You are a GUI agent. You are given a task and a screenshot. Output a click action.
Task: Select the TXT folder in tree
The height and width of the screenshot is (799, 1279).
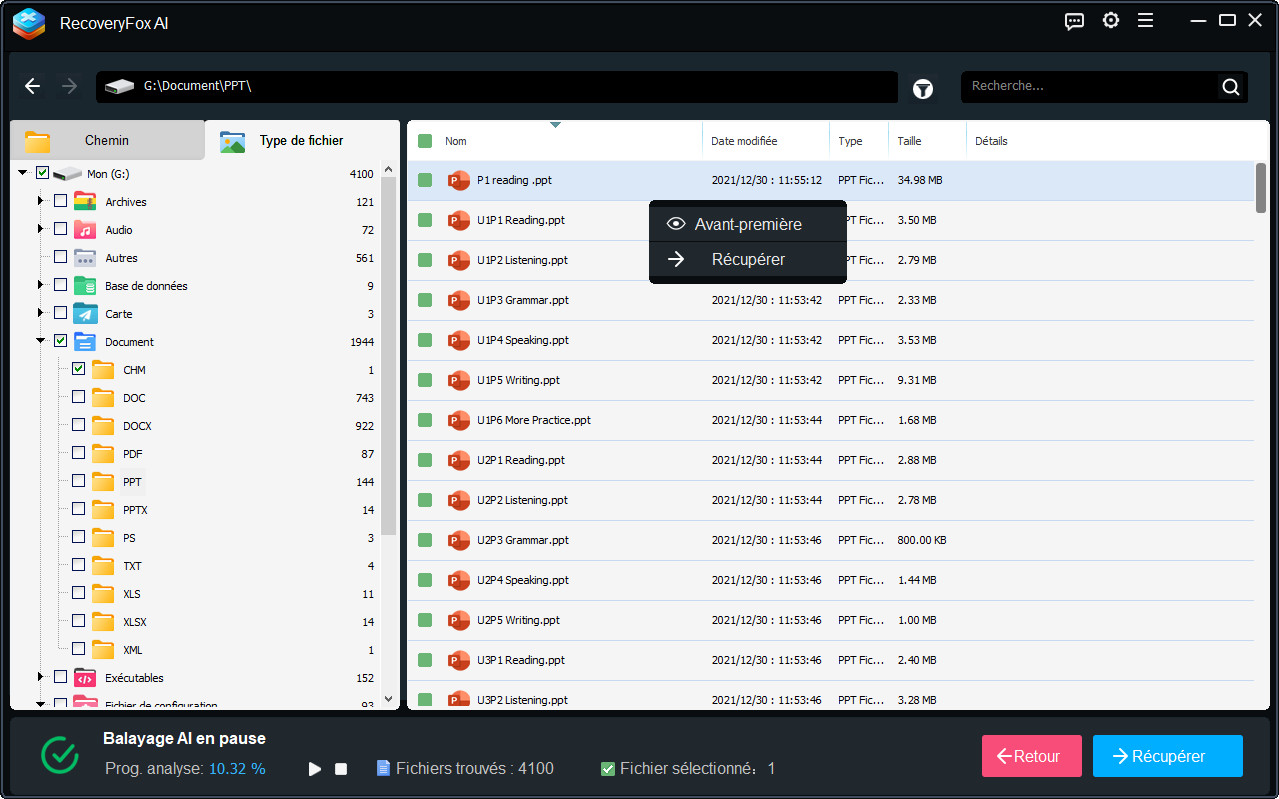coord(132,565)
